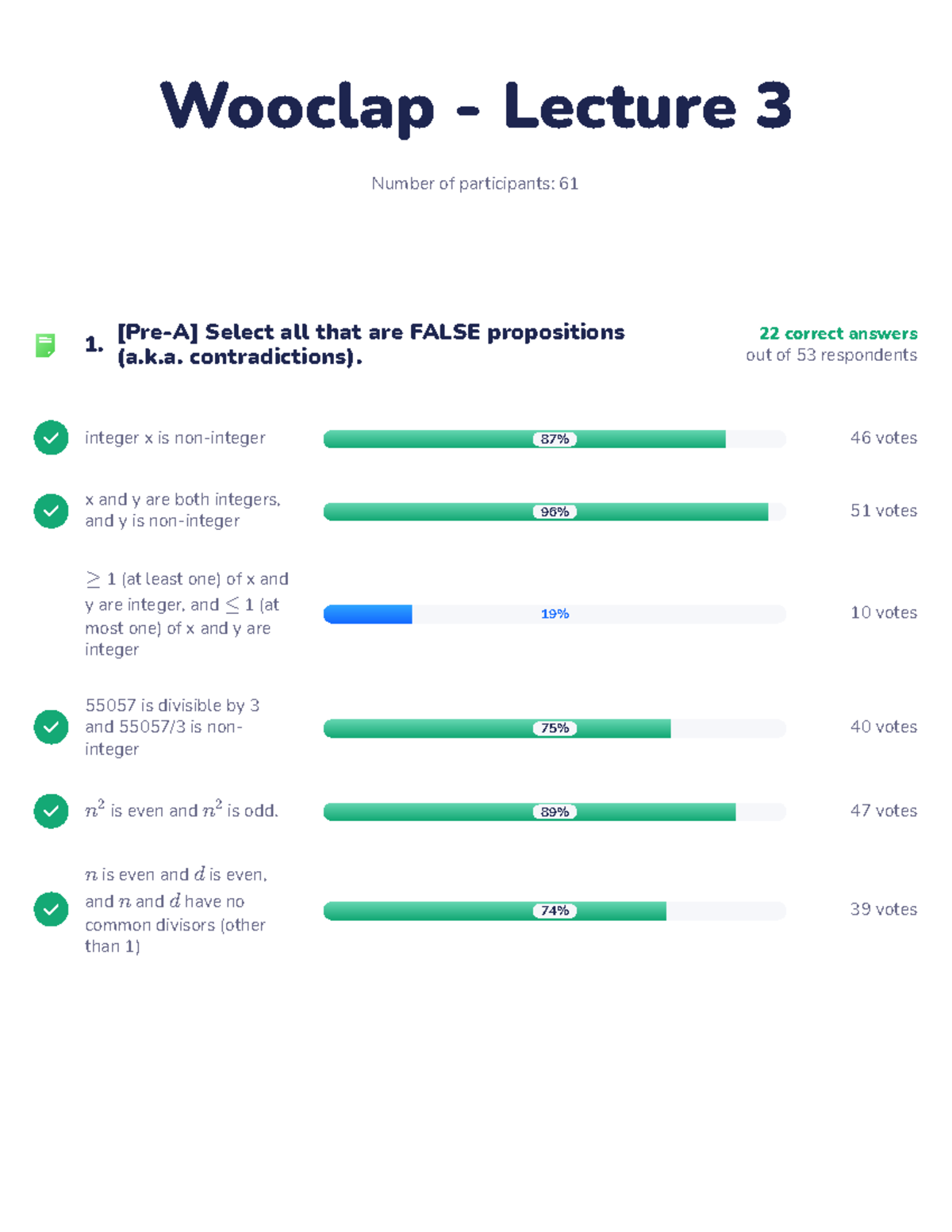Click the checkmark for 'n is even and d is even'

click(x=51, y=909)
